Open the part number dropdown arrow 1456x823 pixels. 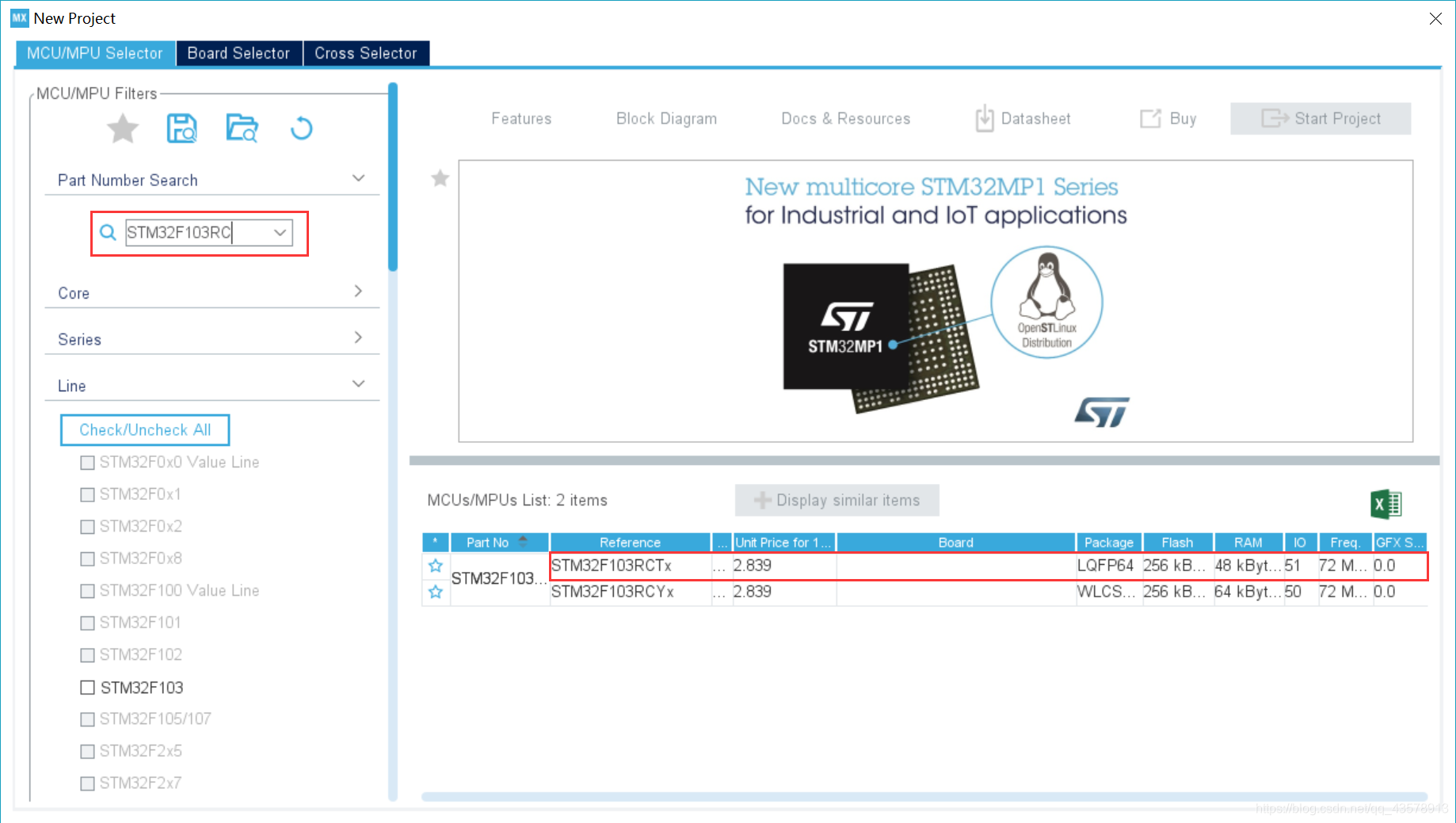tap(280, 232)
